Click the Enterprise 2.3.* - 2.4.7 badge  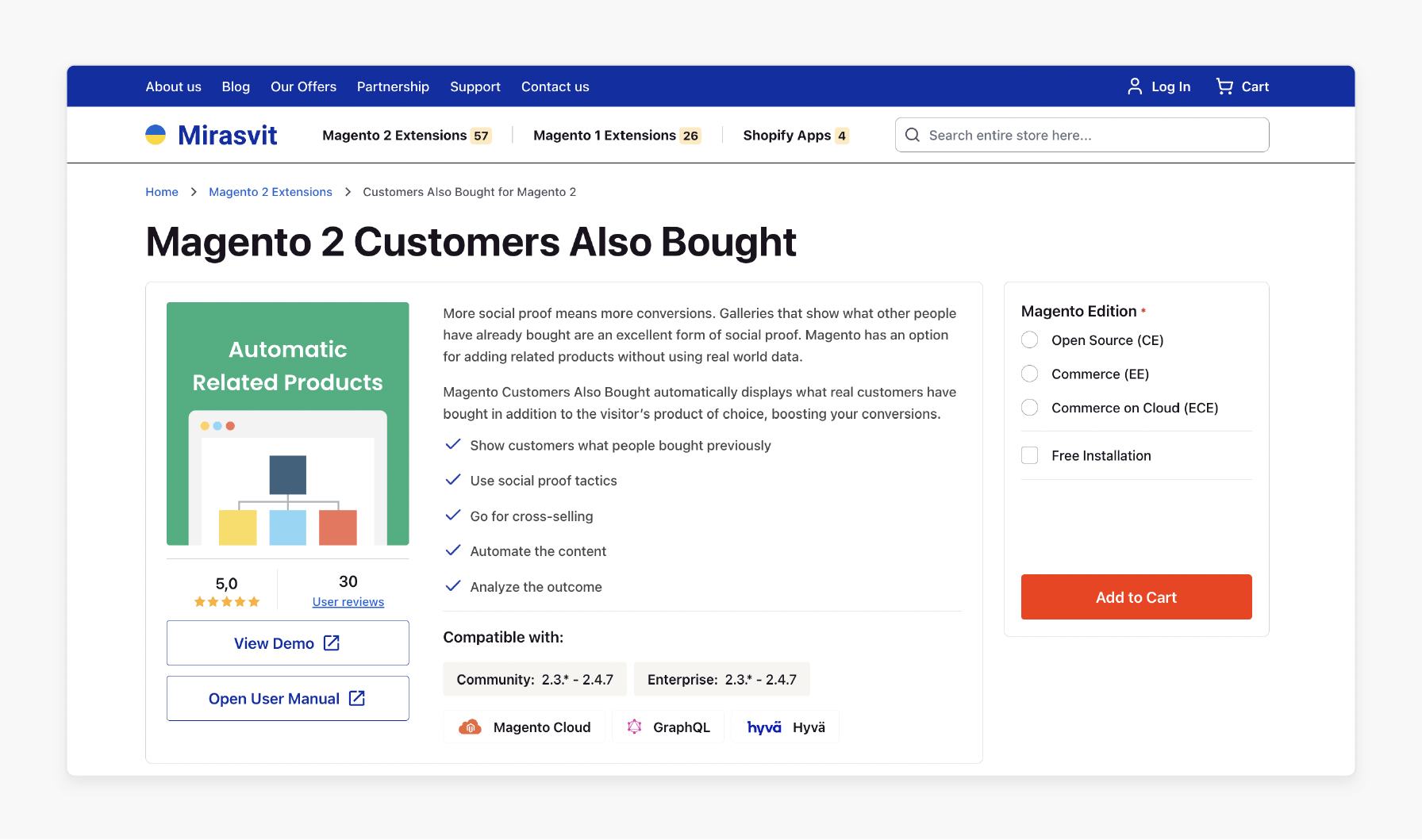(x=722, y=680)
